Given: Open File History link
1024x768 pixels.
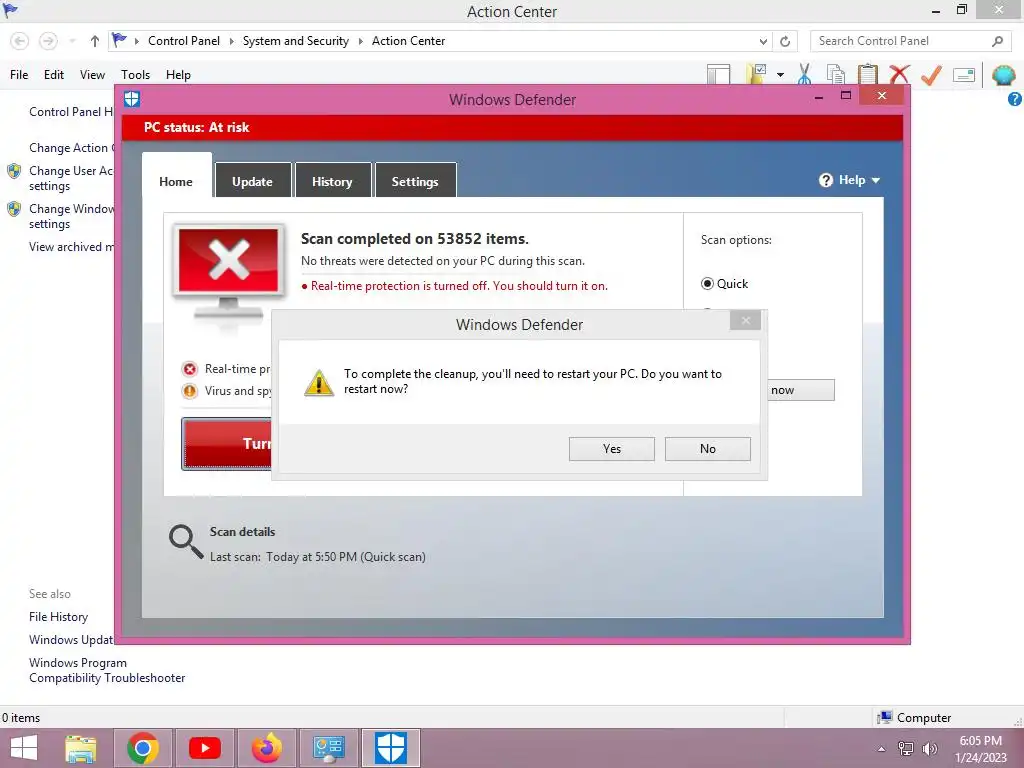Looking at the screenshot, I should pyautogui.click(x=58, y=616).
